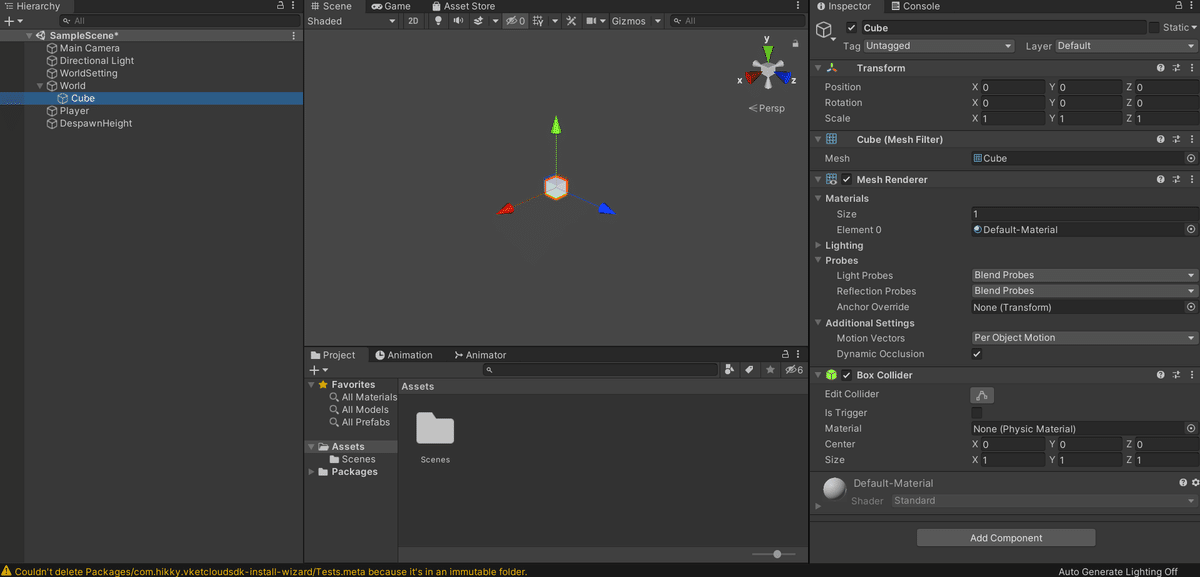Open the Layer Default dropdown
Viewport: 1200px width, 577px height.
[x=1126, y=46]
